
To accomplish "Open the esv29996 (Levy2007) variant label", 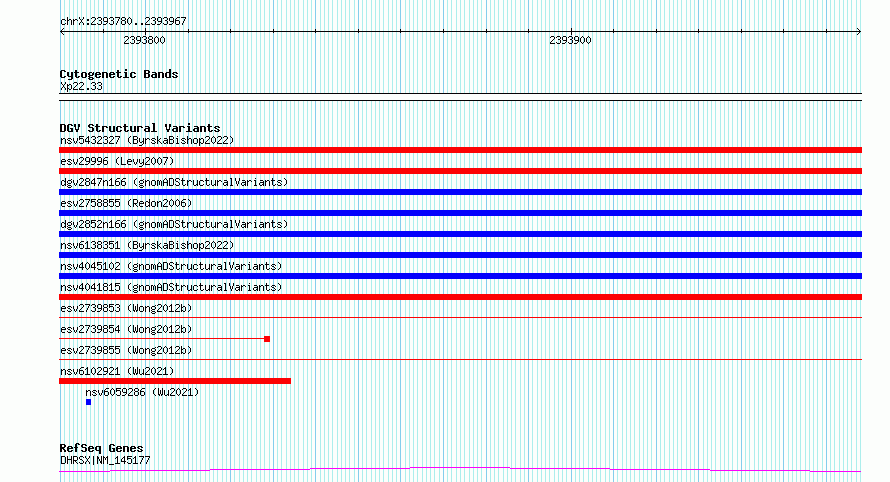I will (117, 161).
